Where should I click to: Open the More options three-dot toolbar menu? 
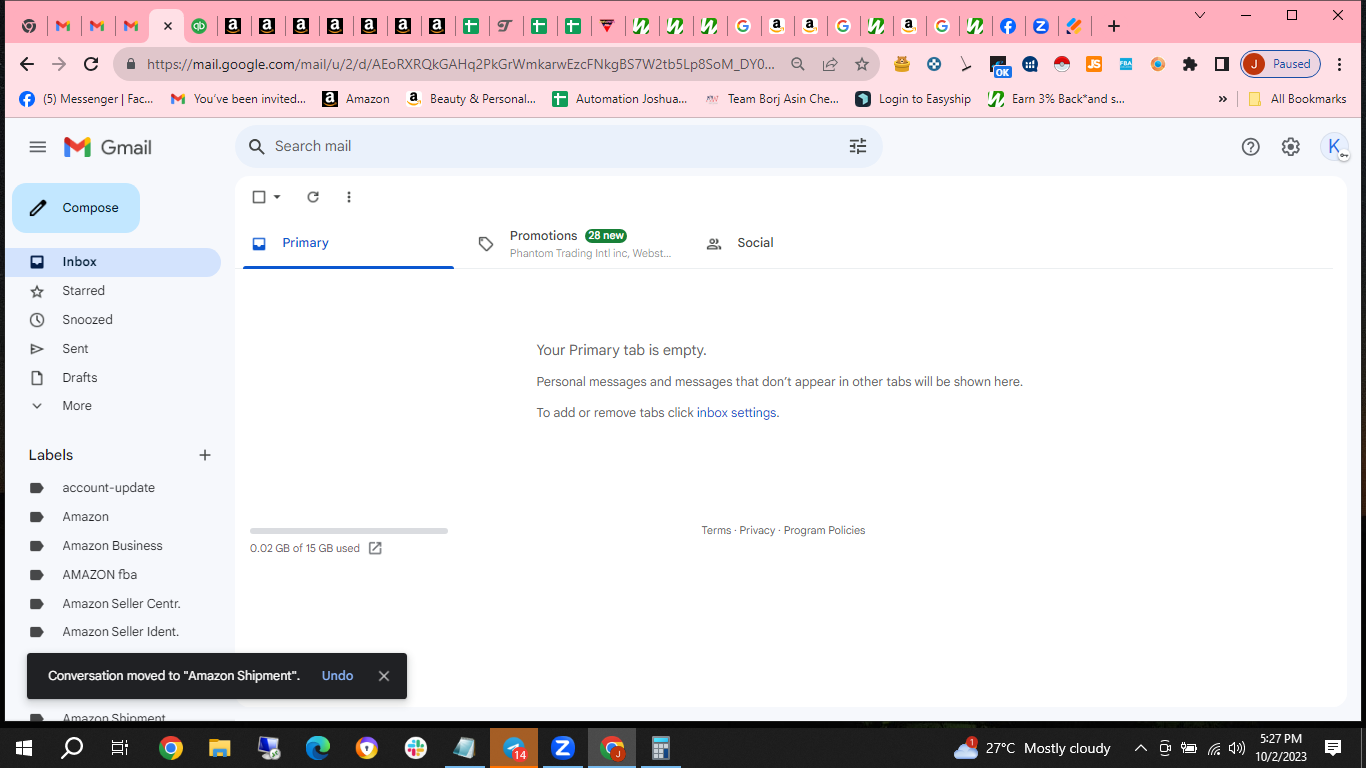[349, 197]
